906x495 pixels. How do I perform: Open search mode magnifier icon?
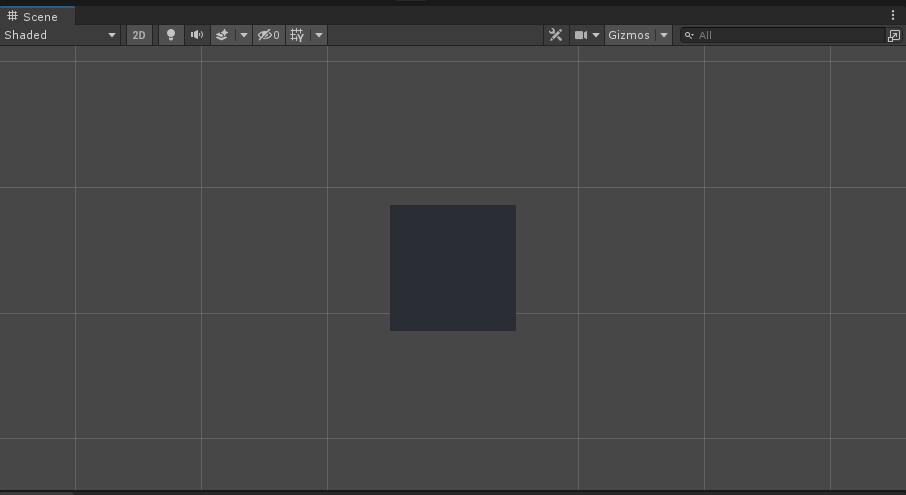[689, 35]
